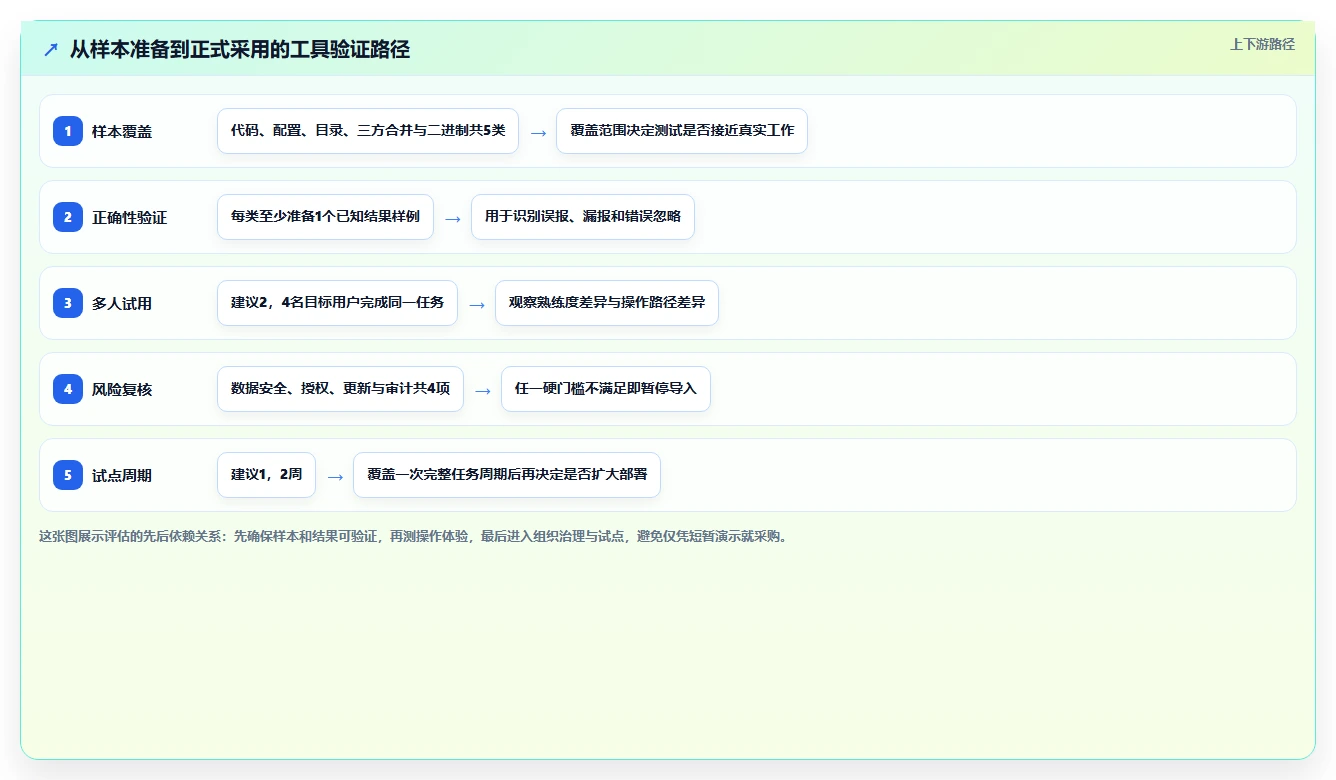Click chip 用于识别误报、漏报和错误忽略
This screenshot has width=1336, height=780.
point(583,217)
